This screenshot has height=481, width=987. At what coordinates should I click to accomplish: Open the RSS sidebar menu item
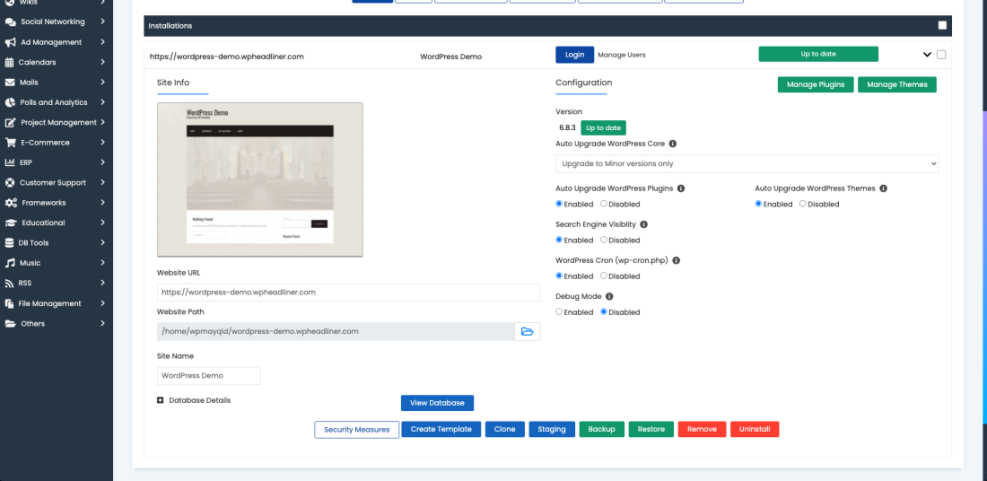coord(56,283)
